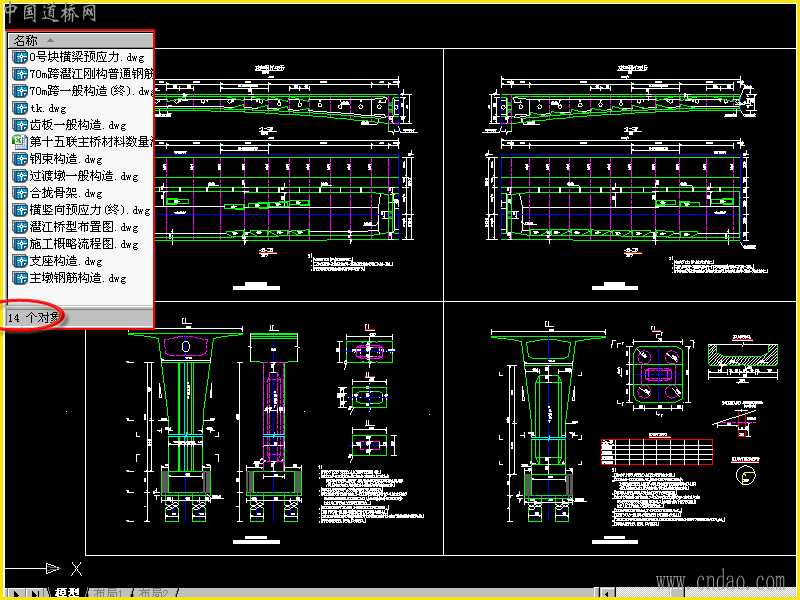Click the sort arrow beside 名称
Viewport: 800px width, 600px height.
(50, 40)
